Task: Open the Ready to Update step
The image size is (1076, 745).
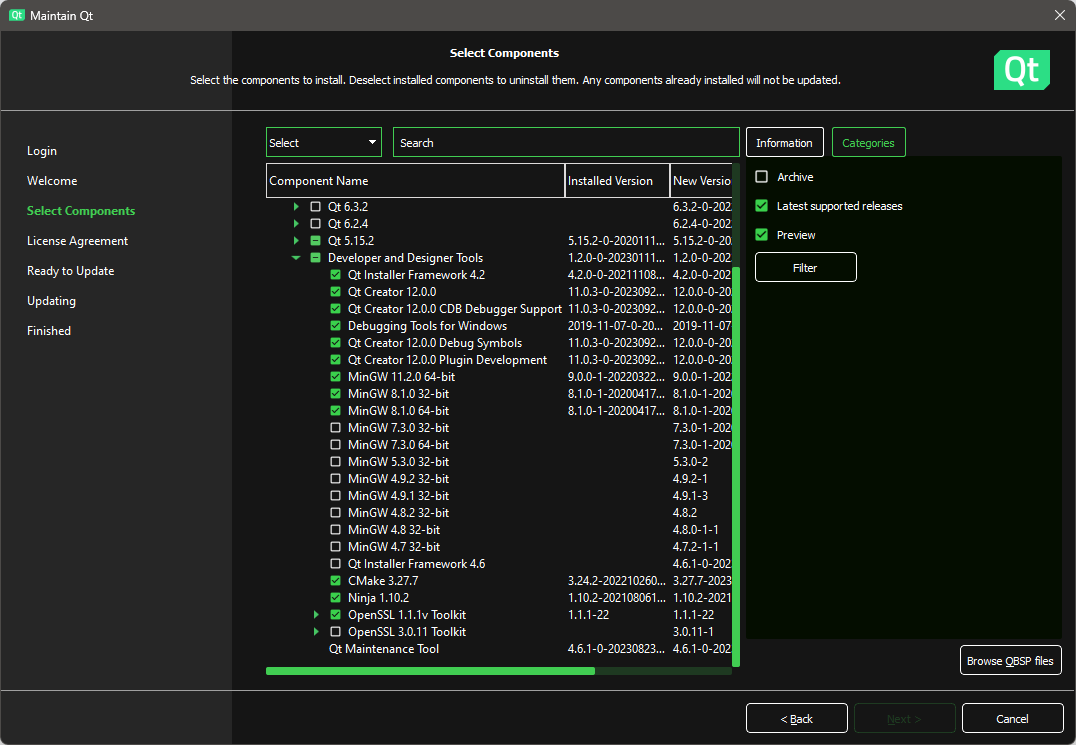Action: 71,271
